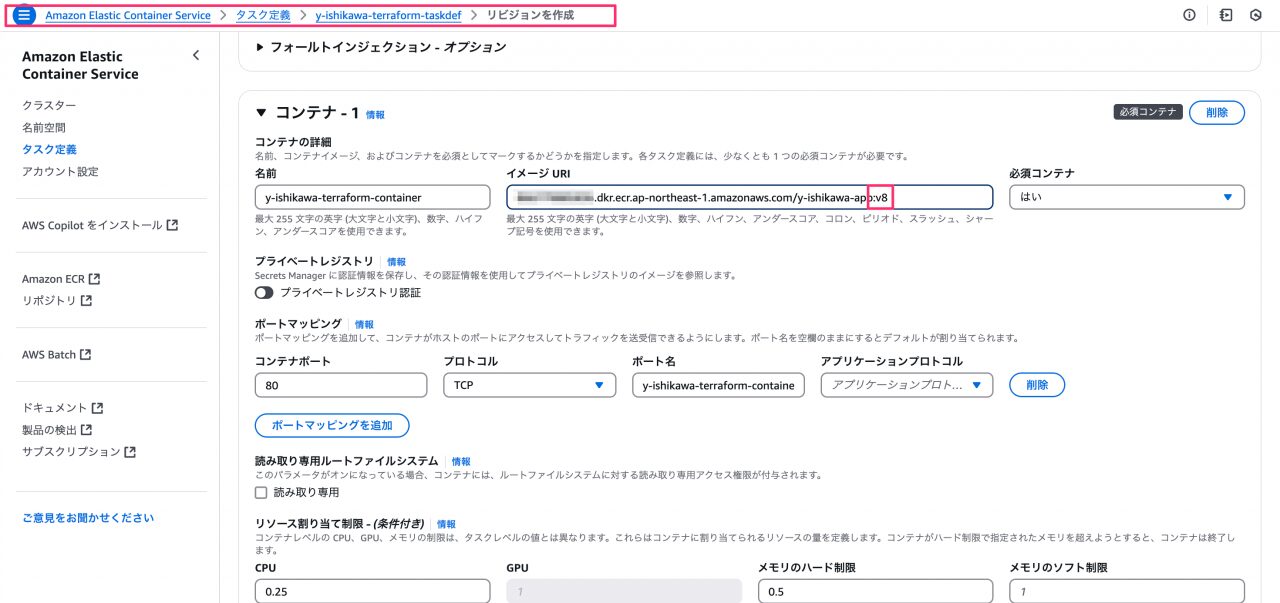Open 情報 link next to プライベートレジストリ
The width and height of the screenshot is (1280, 603).
click(x=396, y=262)
